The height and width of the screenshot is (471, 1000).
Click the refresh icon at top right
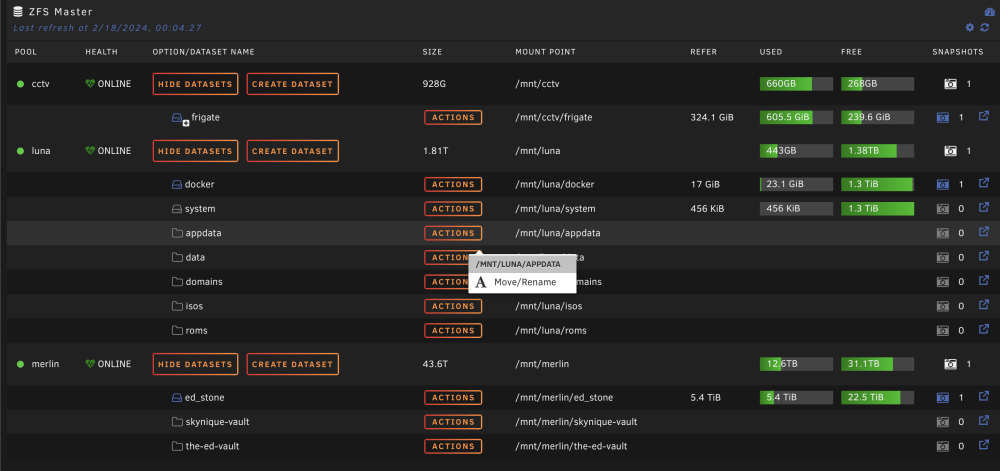985,27
